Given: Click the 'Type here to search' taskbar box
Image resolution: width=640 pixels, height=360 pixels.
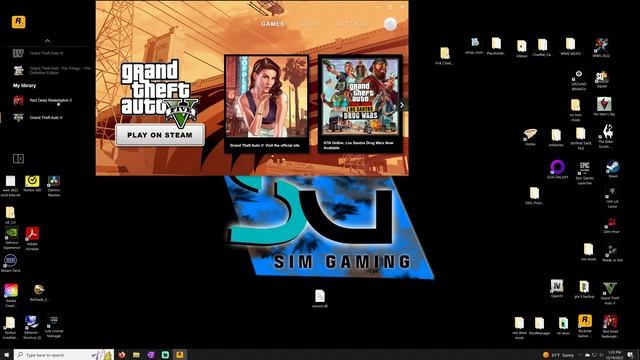Looking at the screenshot, I should point(64,355).
